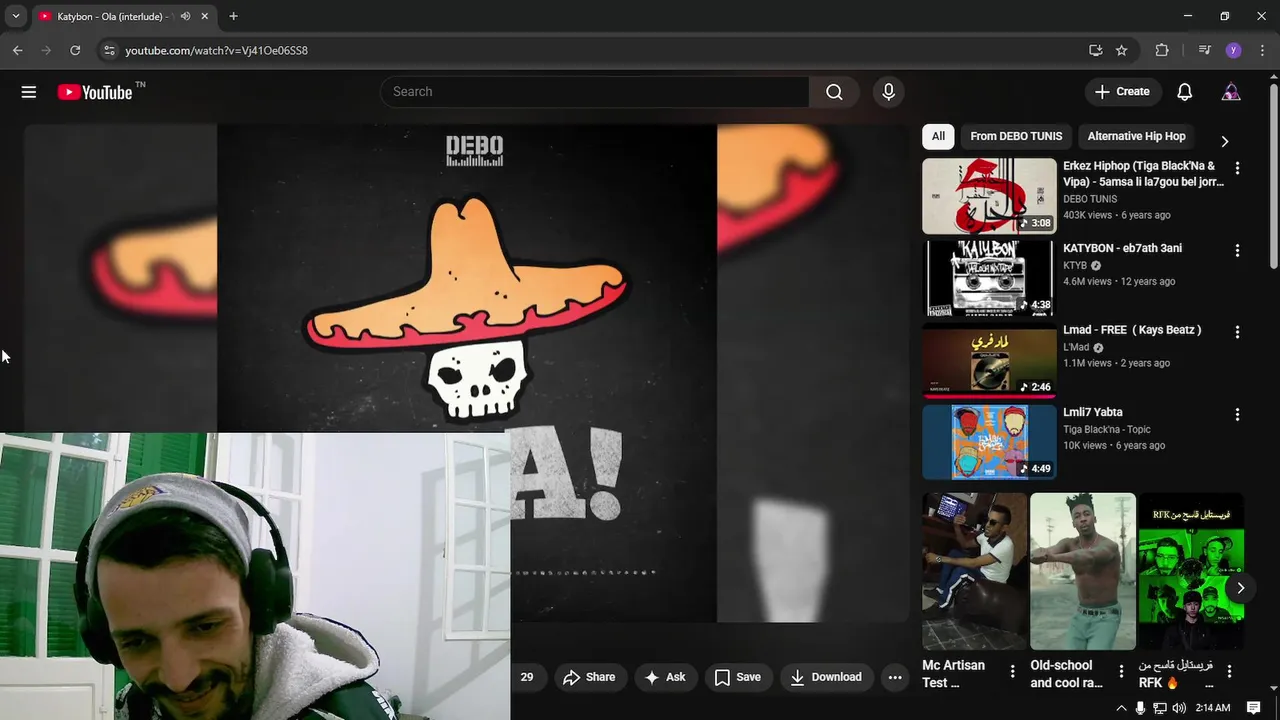Mute tab via speaker icon on tab
Image resolution: width=1280 pixels, height=720 pixels.
(186, 16)
